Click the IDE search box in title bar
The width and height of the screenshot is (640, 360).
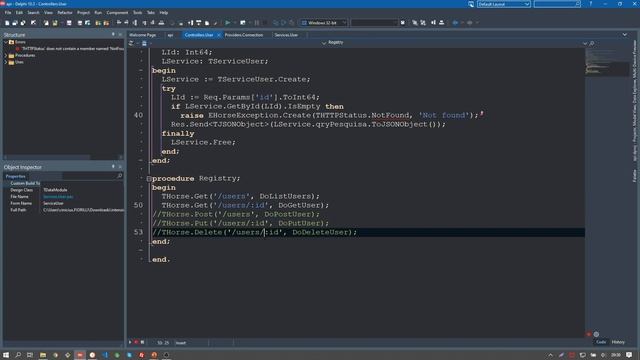(557, 4)
